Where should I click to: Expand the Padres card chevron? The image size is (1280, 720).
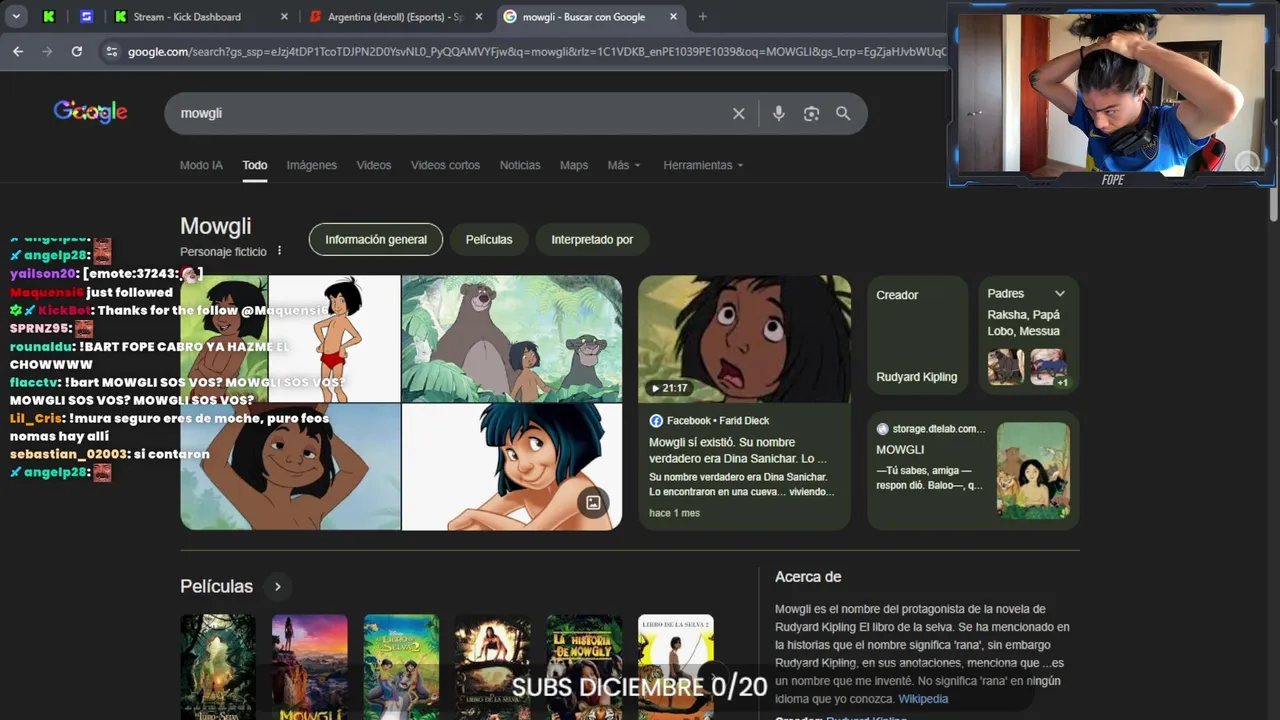(x=1060, y=293)
